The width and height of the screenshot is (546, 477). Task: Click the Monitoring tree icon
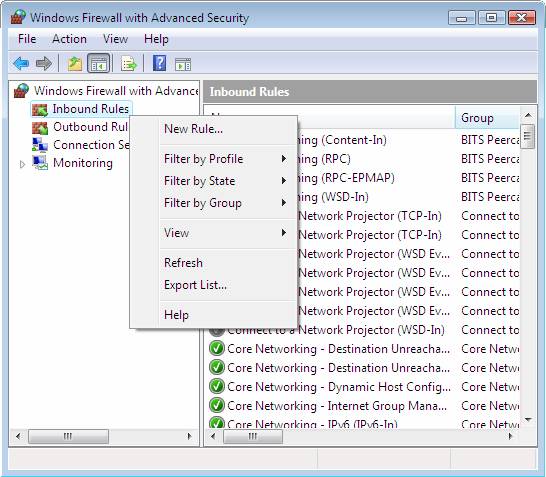[40, 163]
